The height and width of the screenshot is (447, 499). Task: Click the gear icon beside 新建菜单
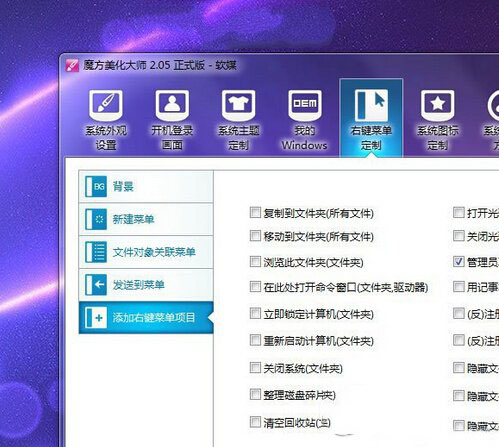pyautogui.click(x=96, y=219)
